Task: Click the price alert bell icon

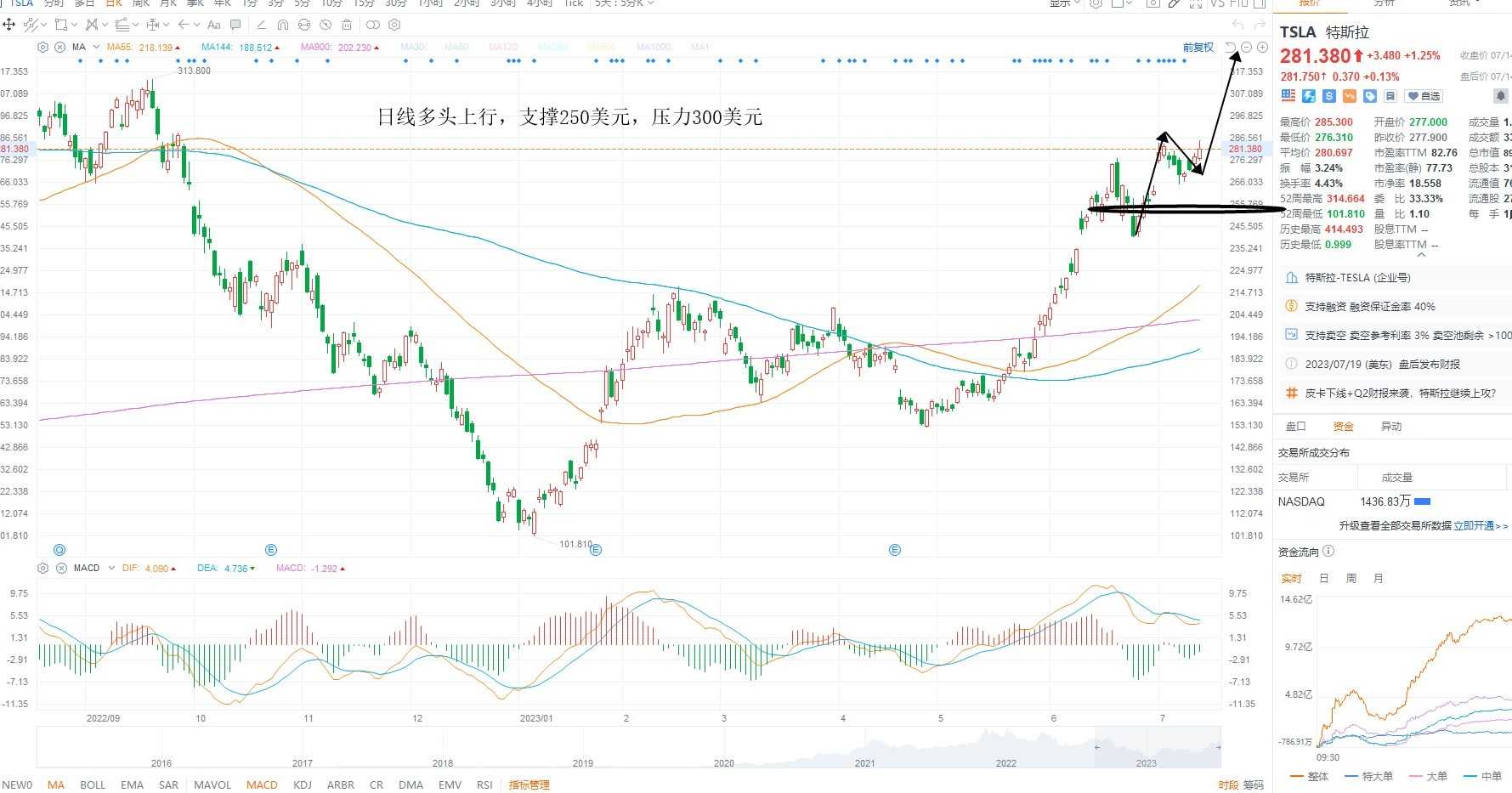Action: click(1501, 96)
